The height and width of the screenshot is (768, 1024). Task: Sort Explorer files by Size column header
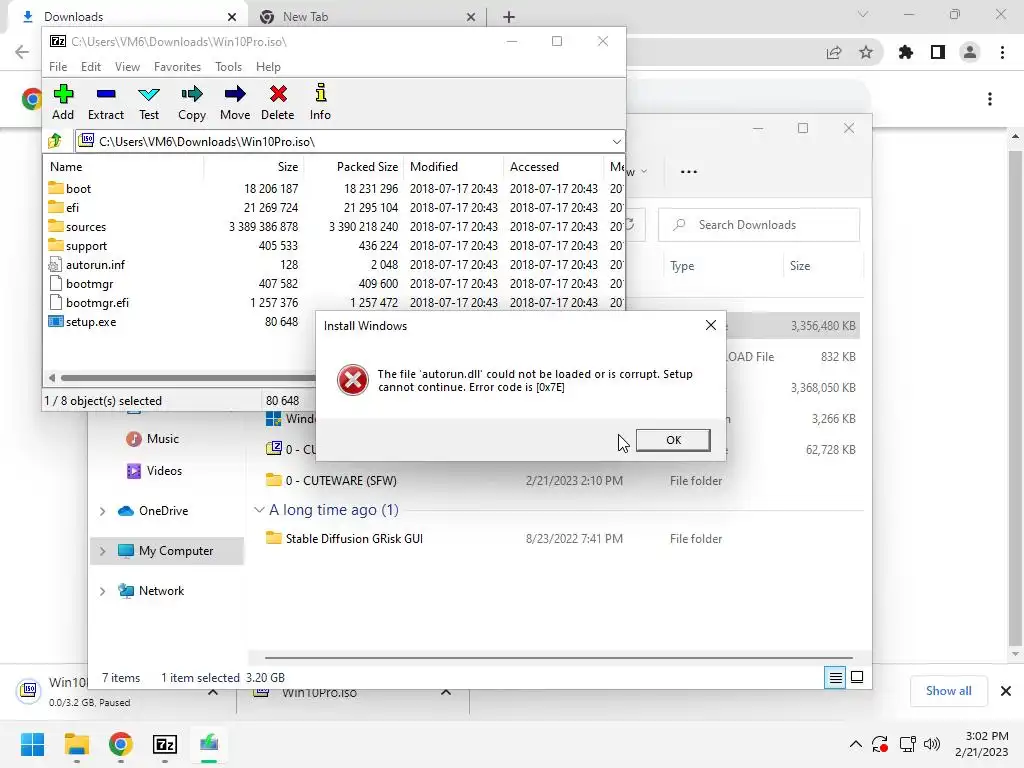tap(800, 266)
